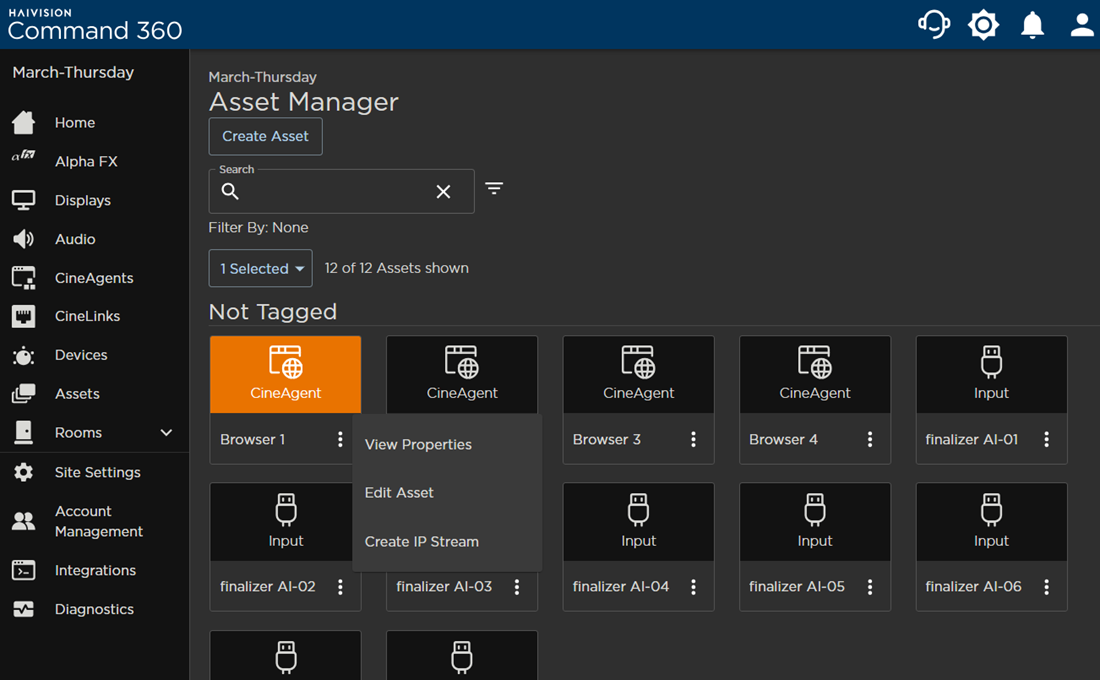Click the 12 of 12 Assets shown text
Screen dimensions: 1100x680
point(396,268)
